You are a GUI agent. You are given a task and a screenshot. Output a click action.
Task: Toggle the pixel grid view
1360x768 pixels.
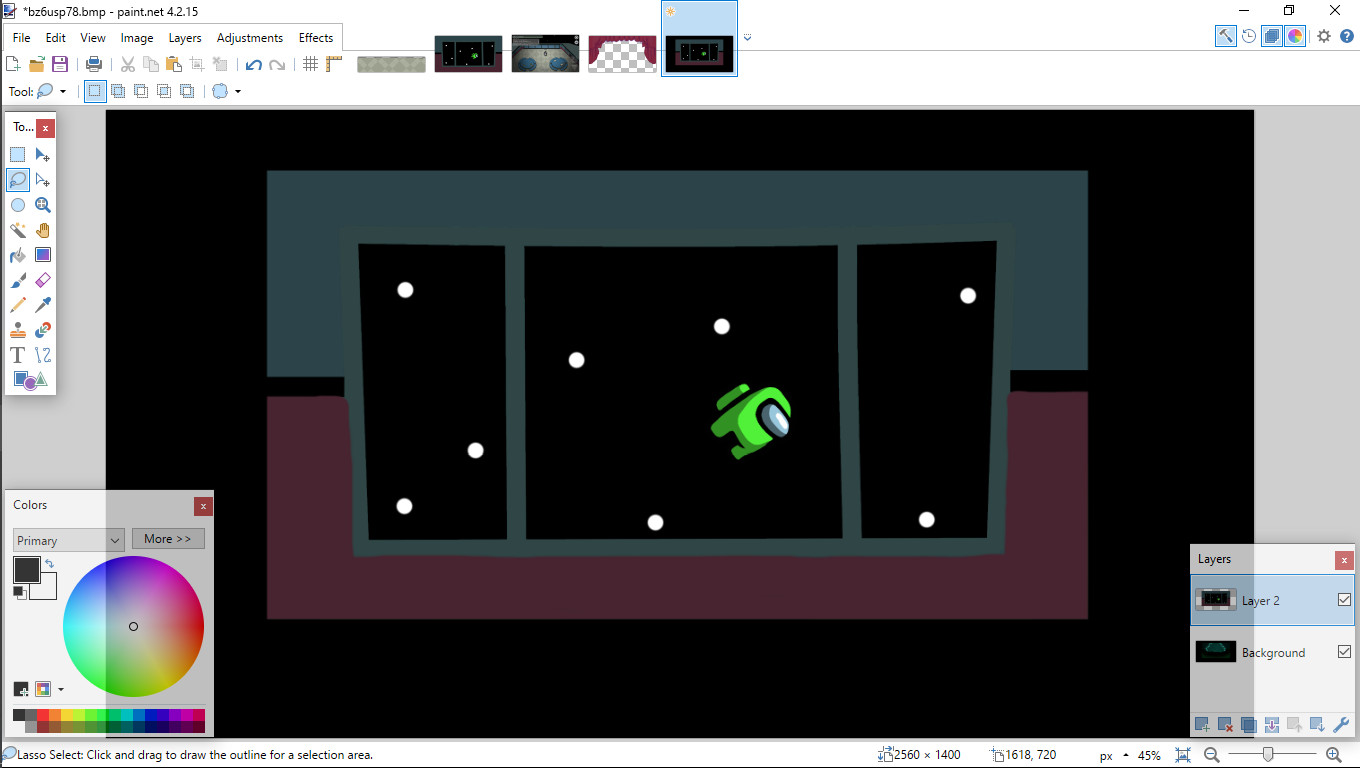tap(310, 63)
